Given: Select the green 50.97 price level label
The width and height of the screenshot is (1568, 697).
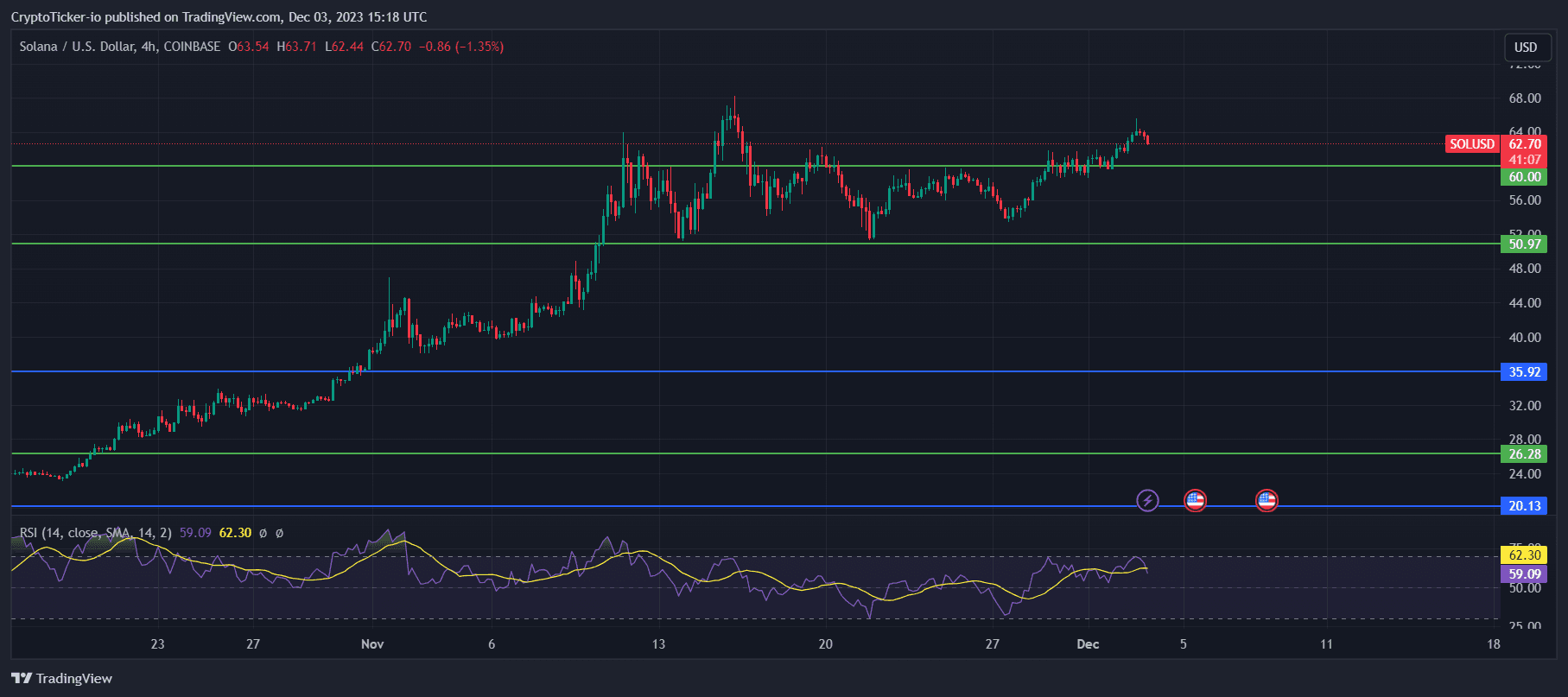Looking at the screenshot, I should [1524, 244].
